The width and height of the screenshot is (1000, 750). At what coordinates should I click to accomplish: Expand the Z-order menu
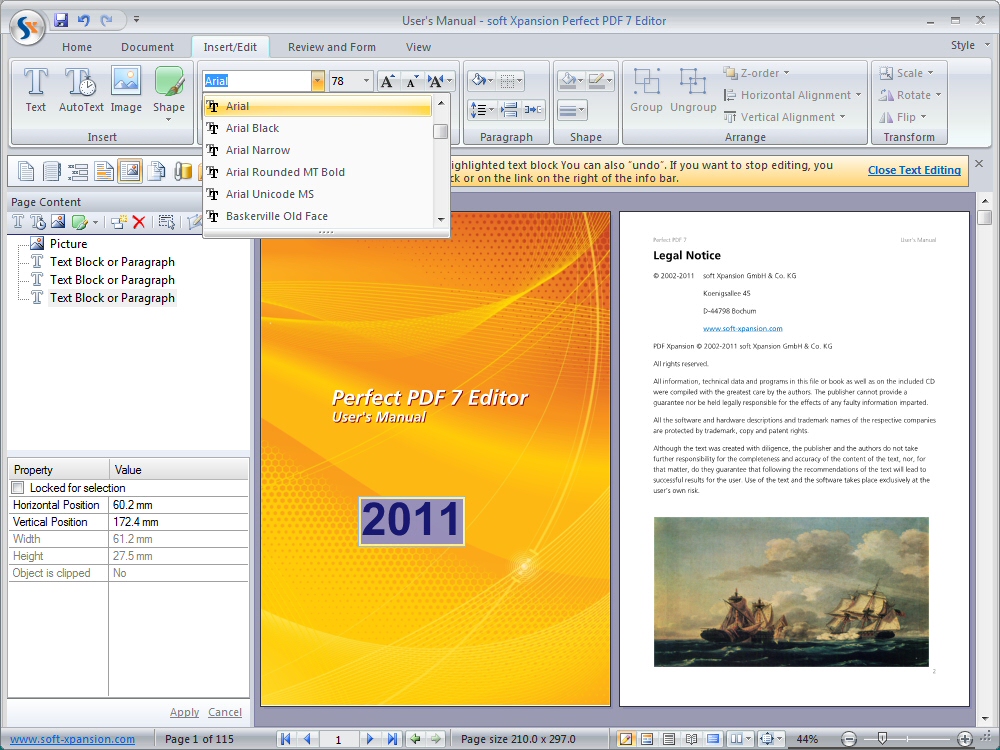(756, 73)
